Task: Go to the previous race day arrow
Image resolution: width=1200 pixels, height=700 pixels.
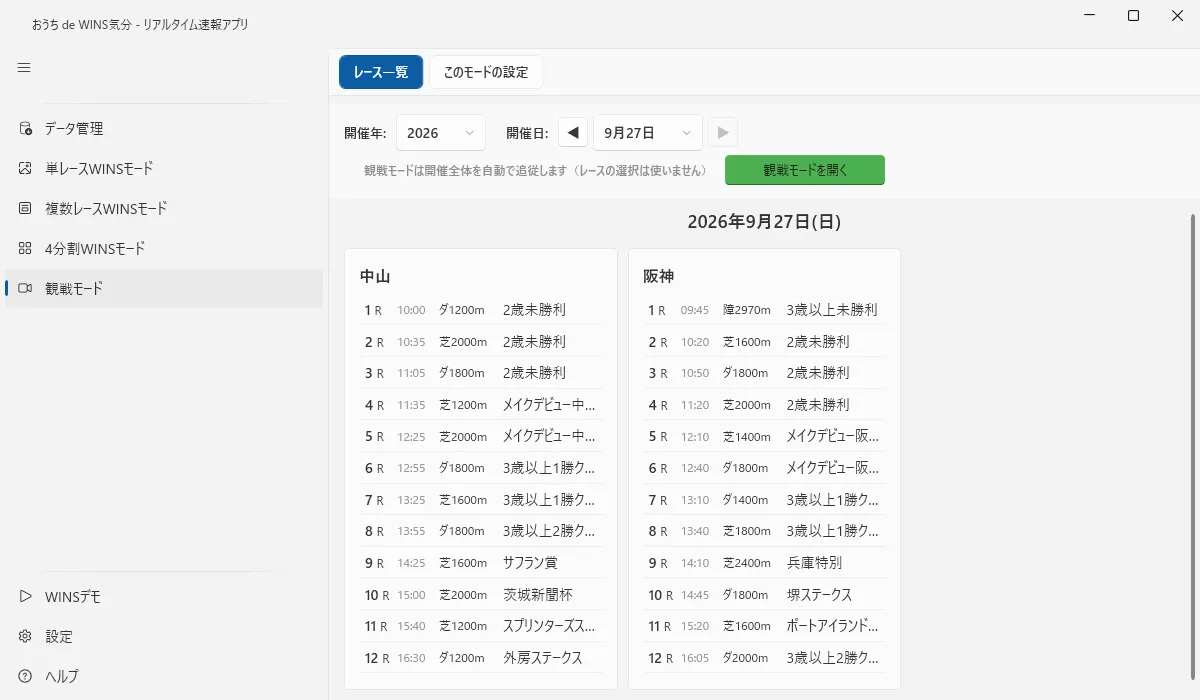Action: (573, 132)
